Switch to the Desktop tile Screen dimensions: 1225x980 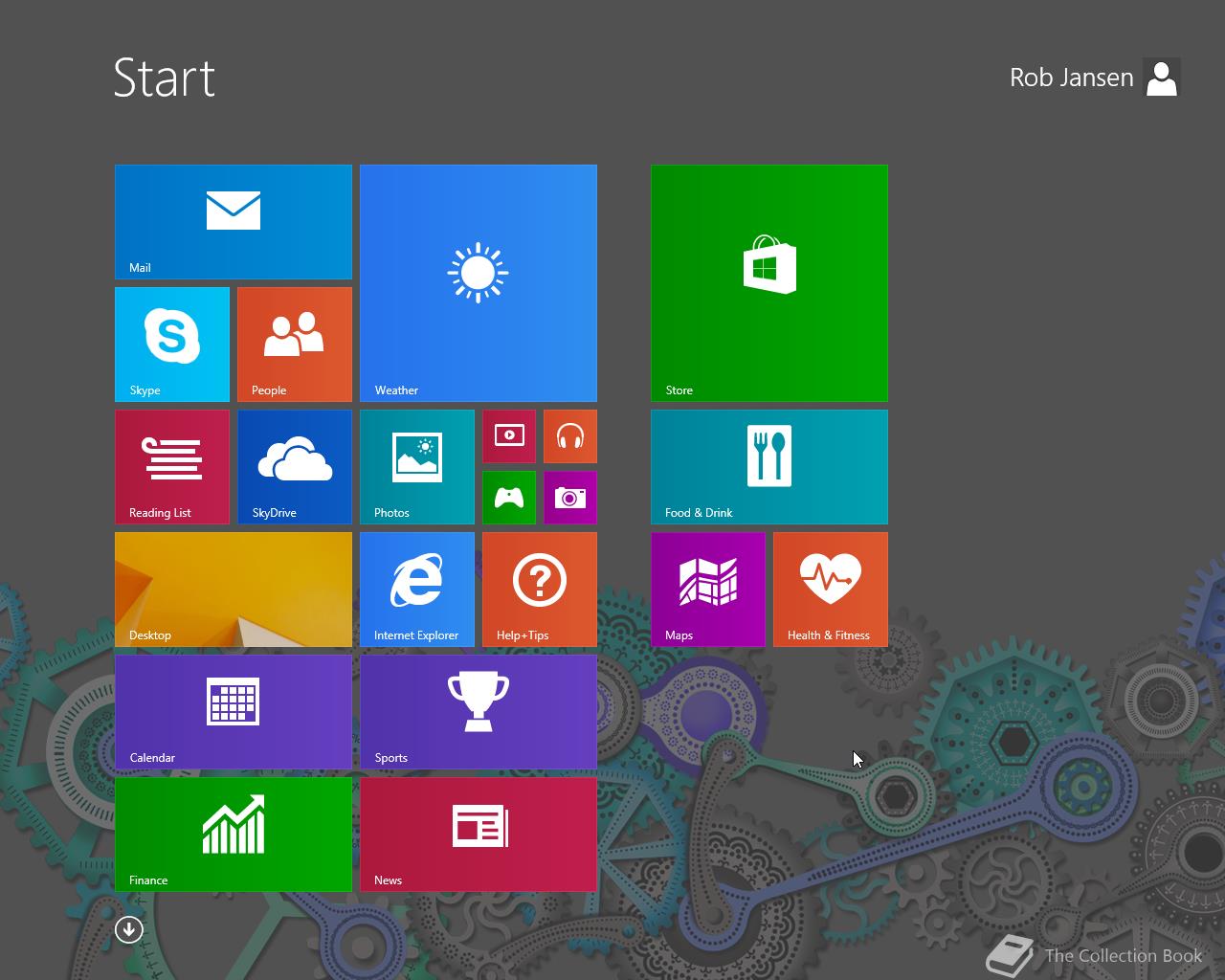pyautogui.click(x=234, y=590)
